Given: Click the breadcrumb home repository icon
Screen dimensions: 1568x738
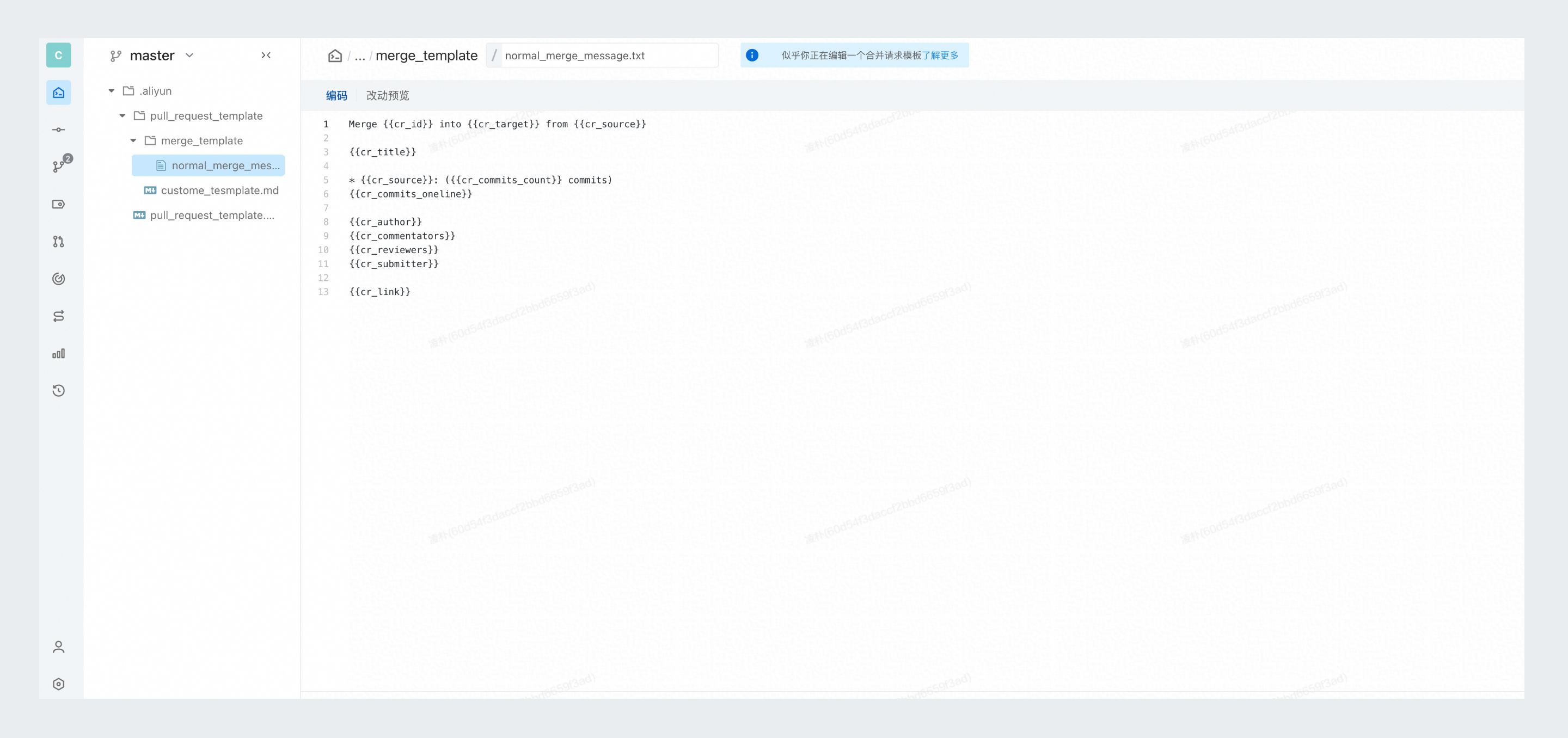Looking at the screenshot, I should 335,56.
